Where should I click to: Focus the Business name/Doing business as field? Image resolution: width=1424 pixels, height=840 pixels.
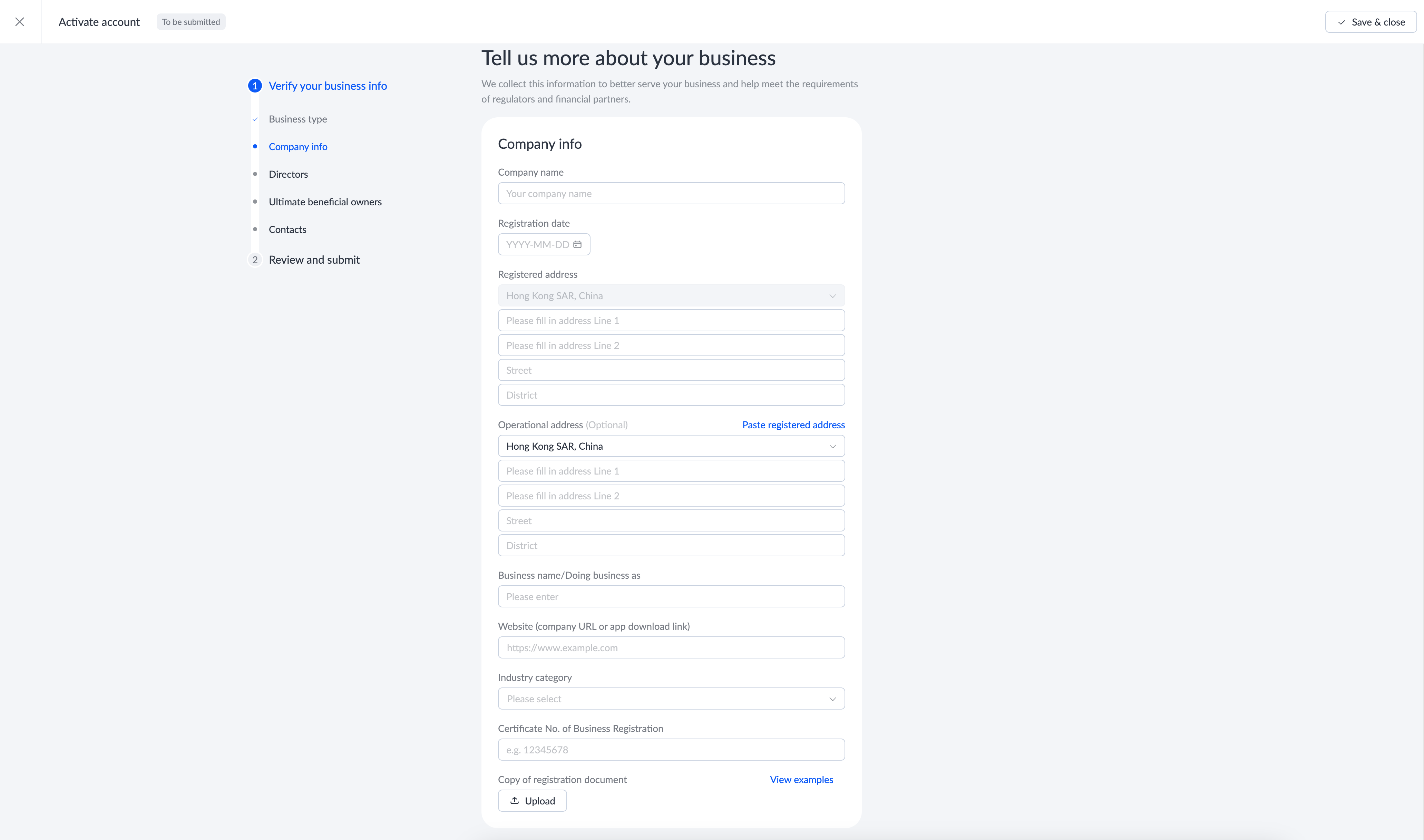(x=671, y=597)
